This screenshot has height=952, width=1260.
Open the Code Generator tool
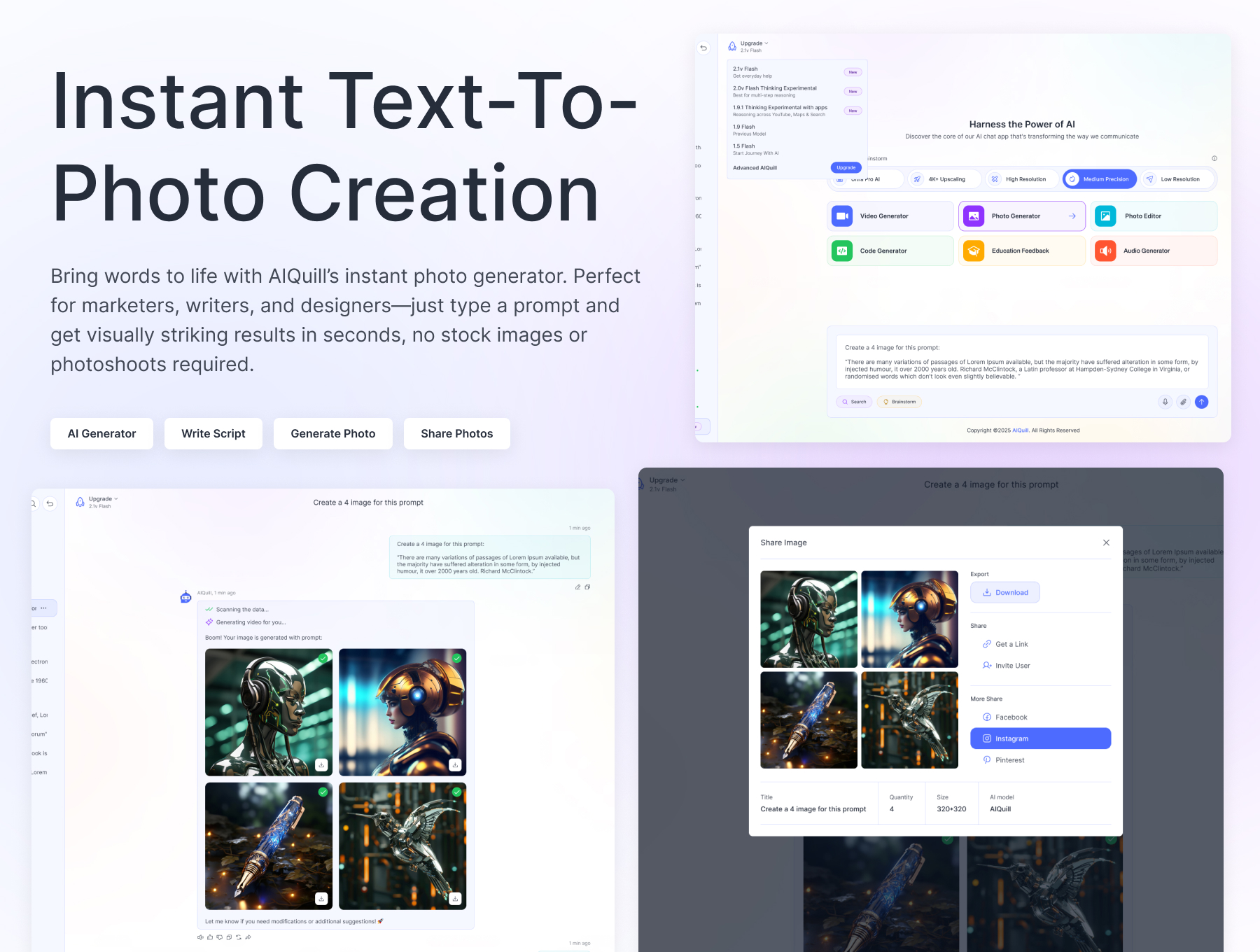pyautogui.click(x=890, y=251)
